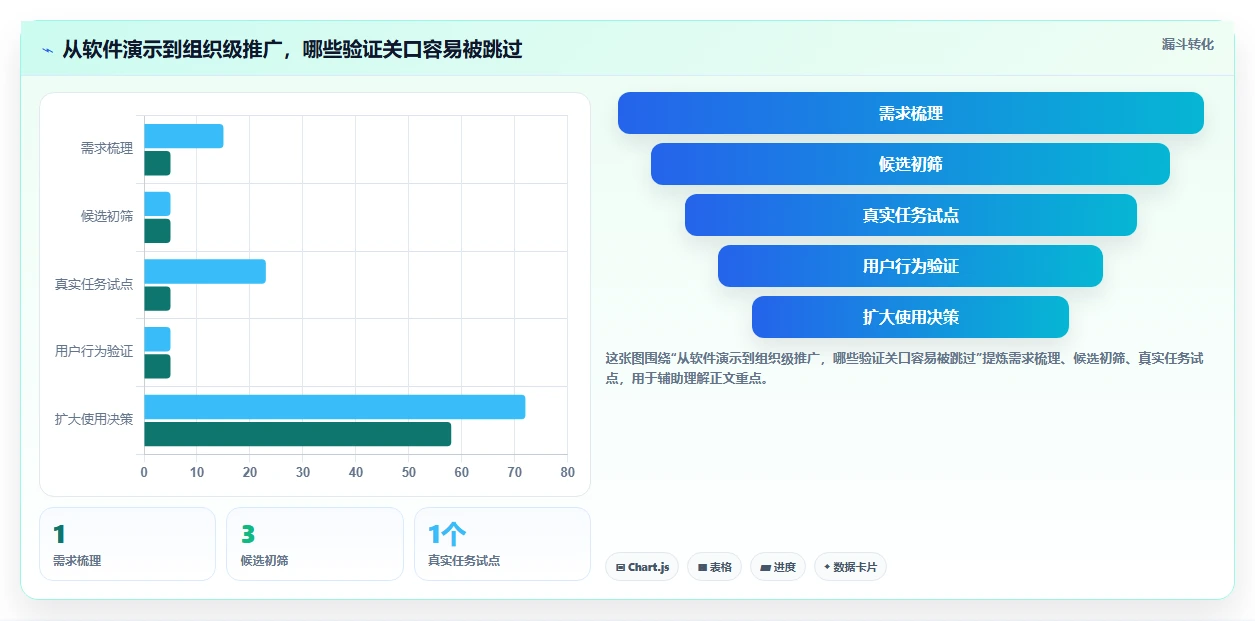This screenshot has height=621, width=1255.
Task: Select the 扩大使用决策 funnel stage
Action: 911,317
